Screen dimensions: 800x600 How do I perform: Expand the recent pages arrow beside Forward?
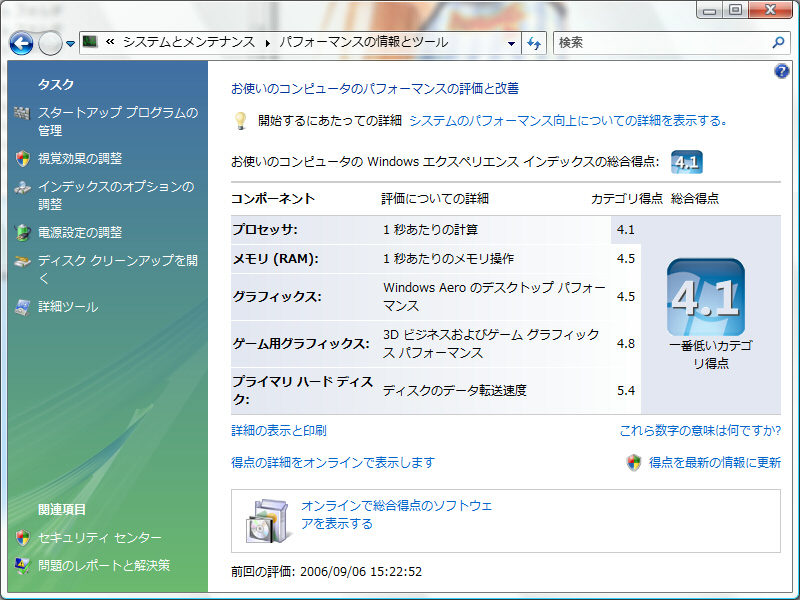pos(70,43)
